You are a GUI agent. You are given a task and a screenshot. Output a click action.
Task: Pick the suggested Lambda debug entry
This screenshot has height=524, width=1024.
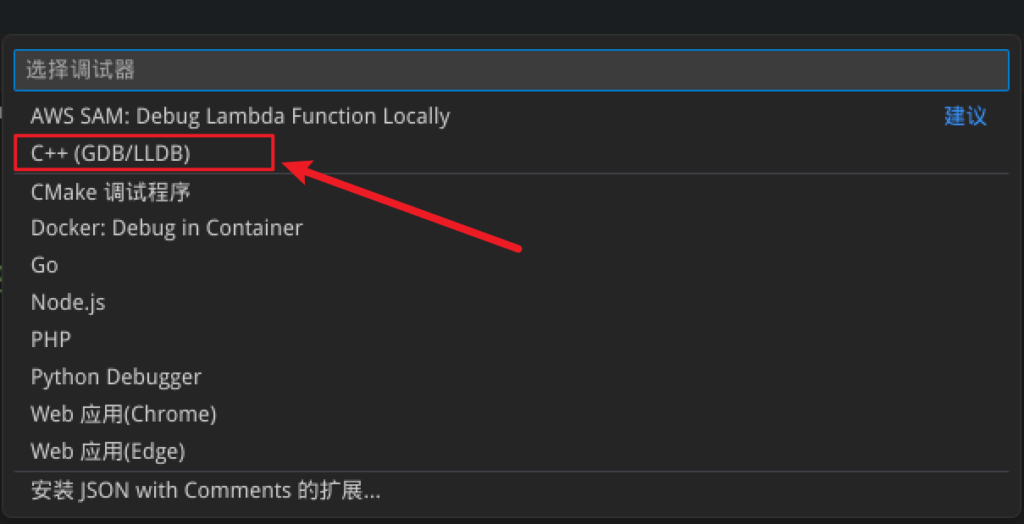(511, 116)
